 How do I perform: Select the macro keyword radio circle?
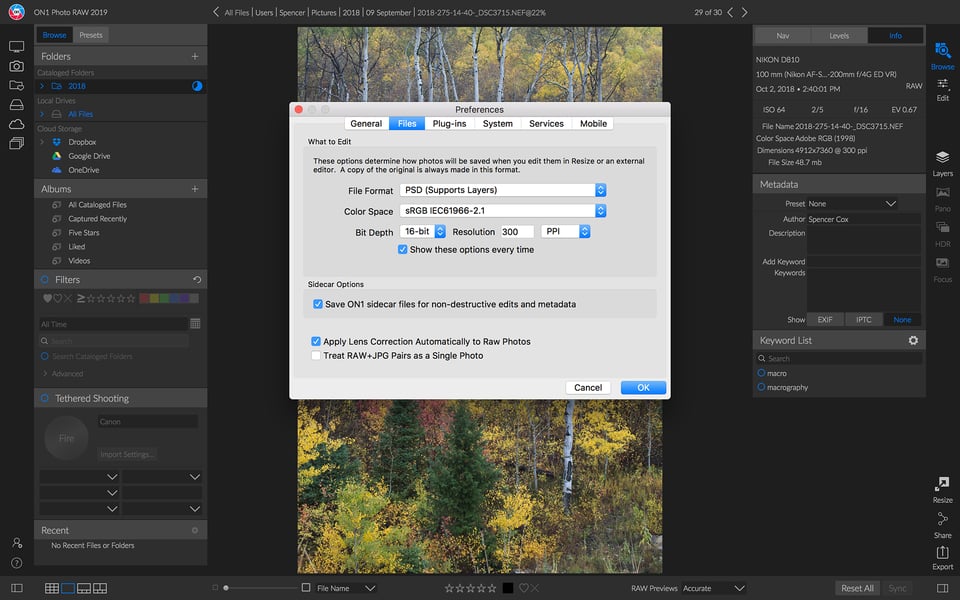761,373
